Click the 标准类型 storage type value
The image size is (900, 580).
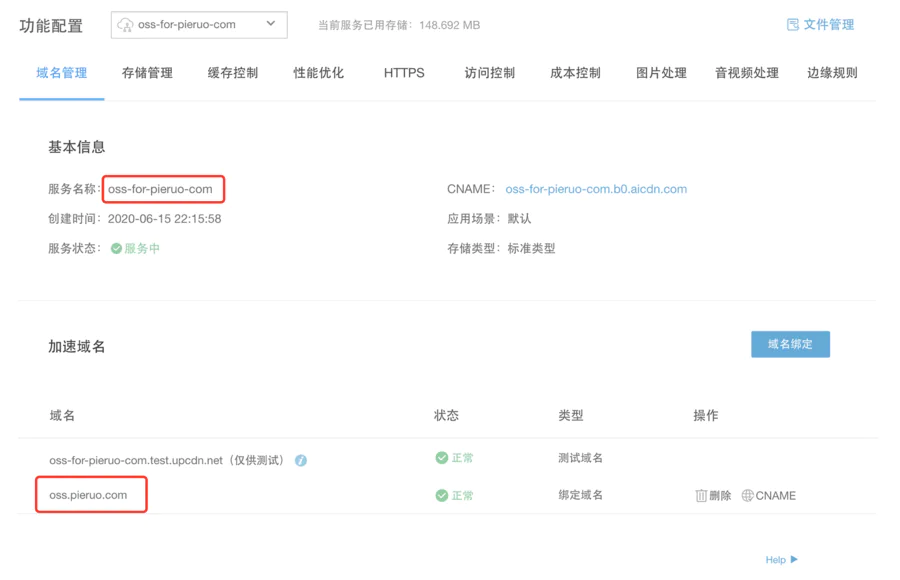(531, 249)
